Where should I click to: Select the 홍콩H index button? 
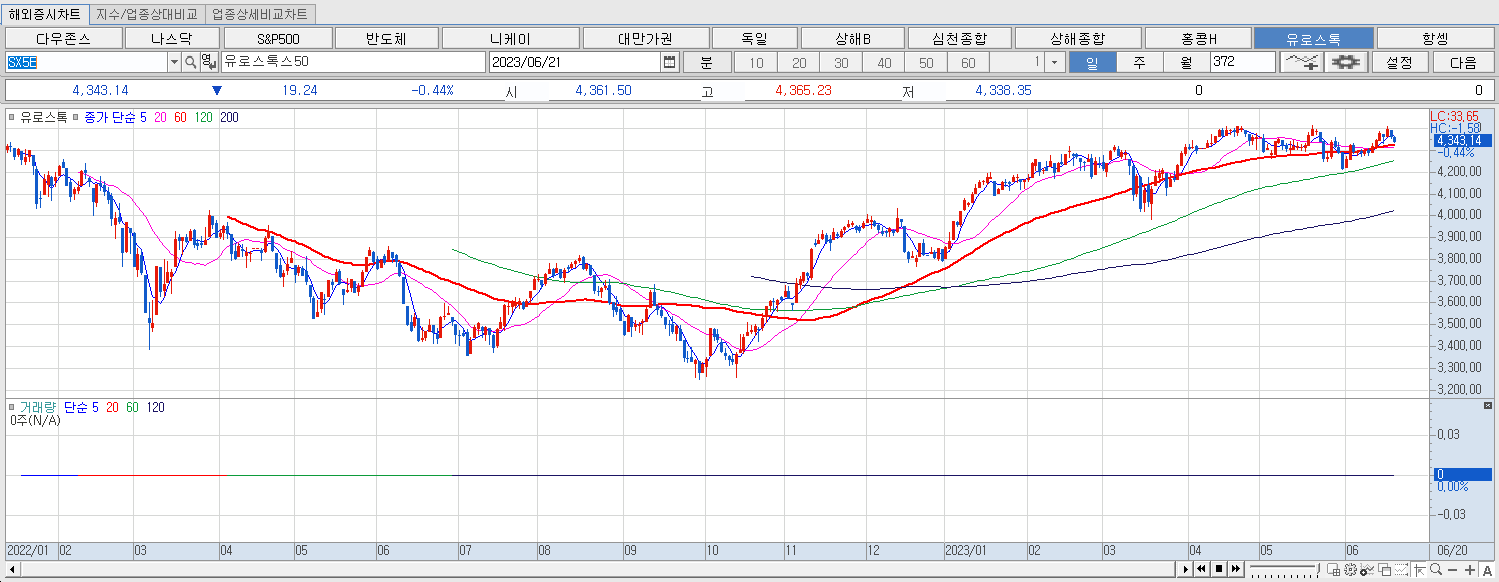point(1198,38)
